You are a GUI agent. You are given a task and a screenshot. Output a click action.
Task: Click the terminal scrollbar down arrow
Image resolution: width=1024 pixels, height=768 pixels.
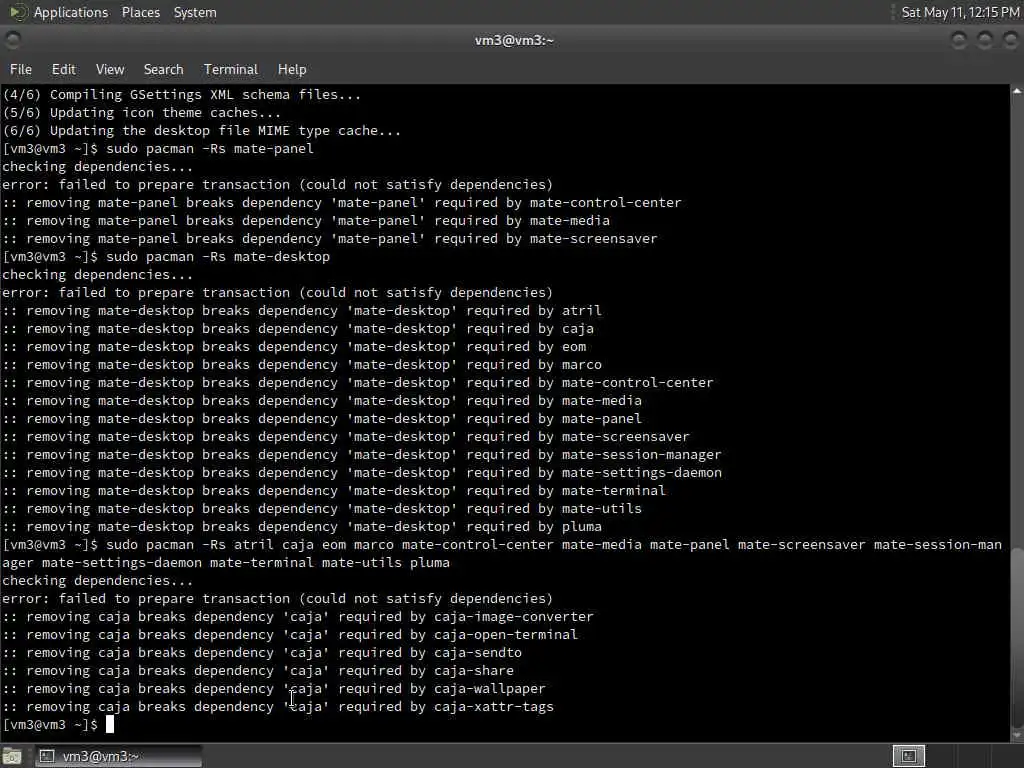1017,735
